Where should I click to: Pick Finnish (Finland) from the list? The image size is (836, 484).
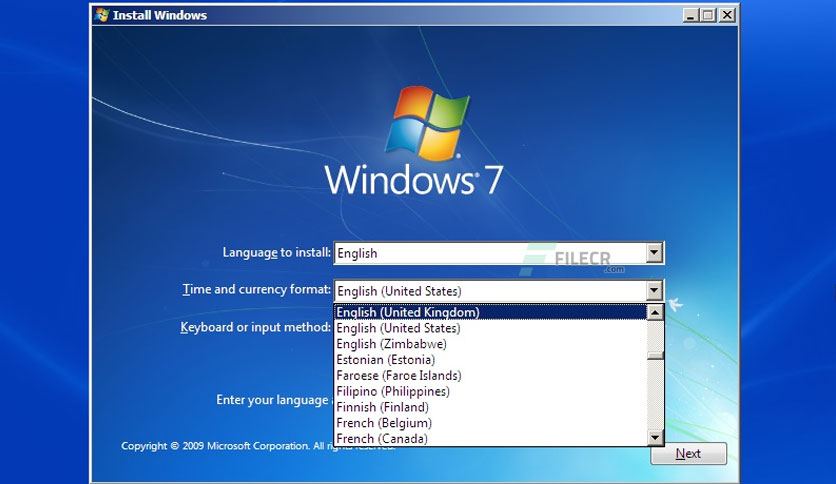(491, 407)
